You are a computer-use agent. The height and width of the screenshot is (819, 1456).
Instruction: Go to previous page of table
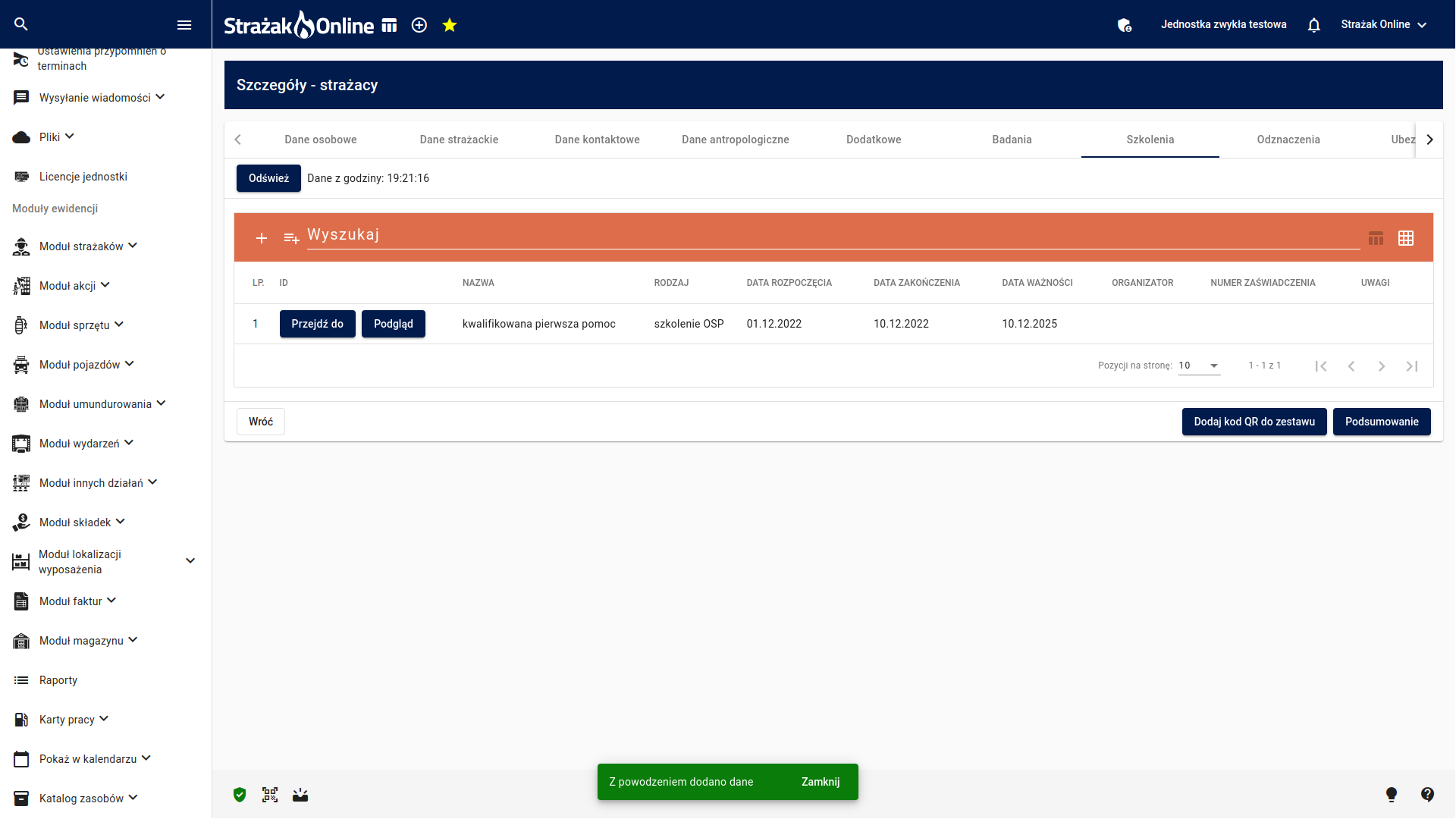pyautogui.click(x=1351, y=366)
